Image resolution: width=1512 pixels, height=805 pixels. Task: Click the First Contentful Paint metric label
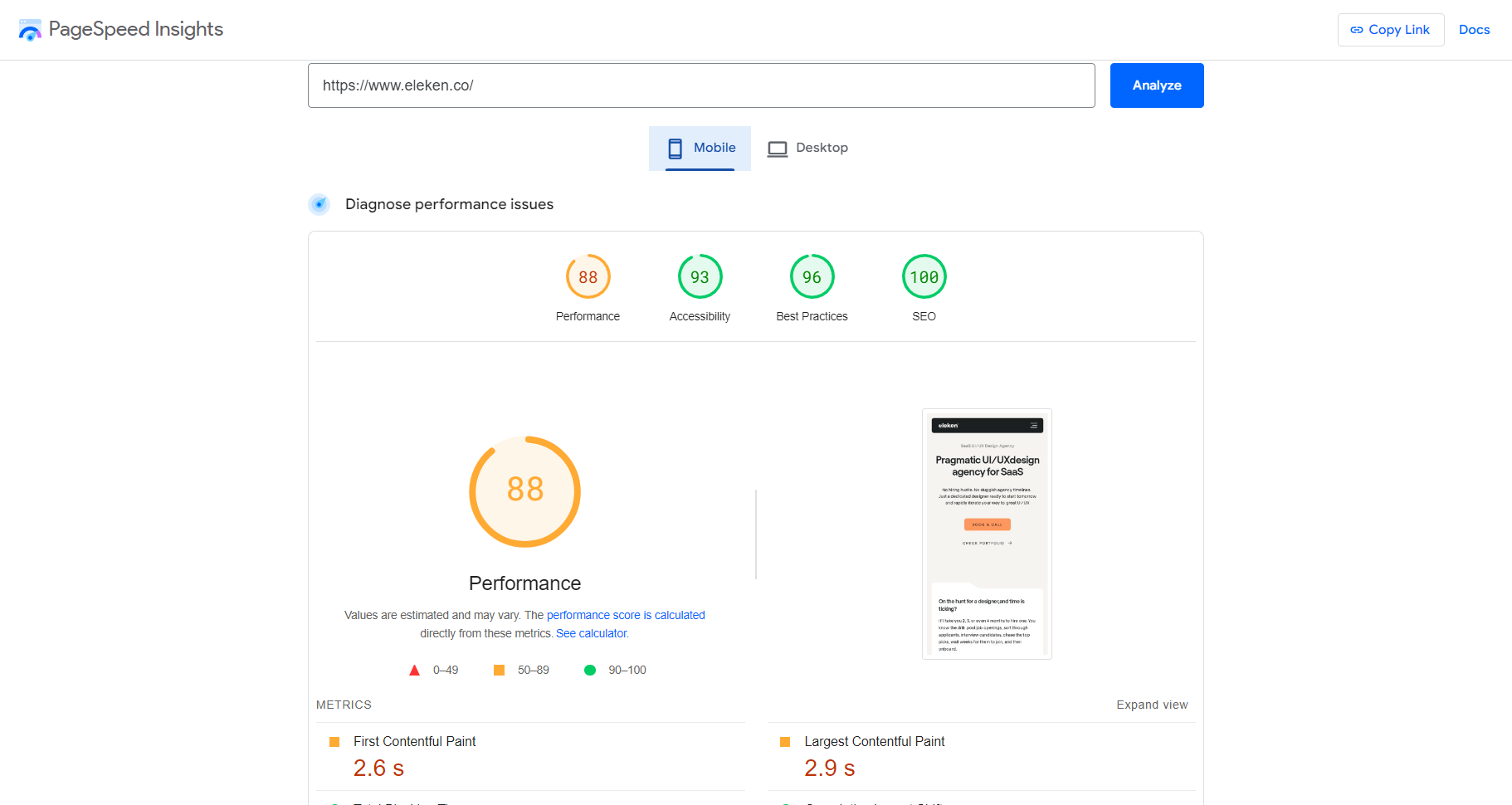[x=415, y=741]
